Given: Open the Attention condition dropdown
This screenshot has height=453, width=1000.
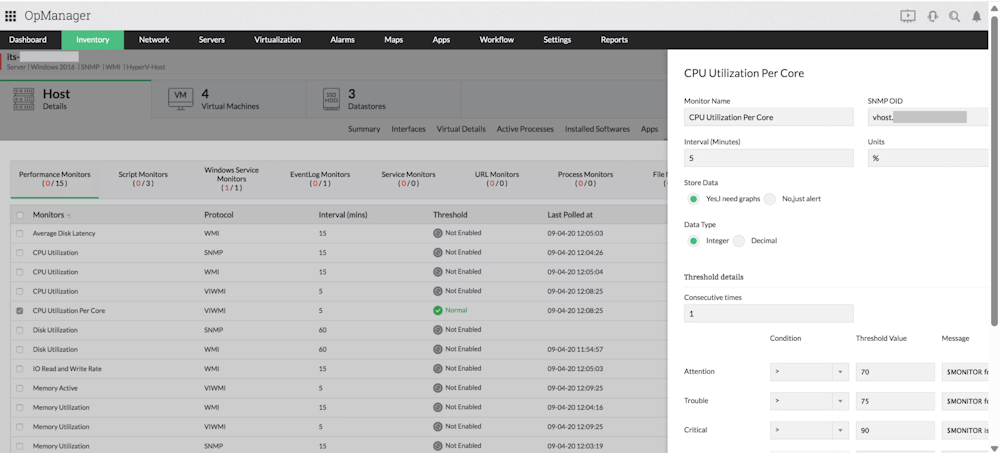Looking at the screenshot, I should tap(809, 372).
